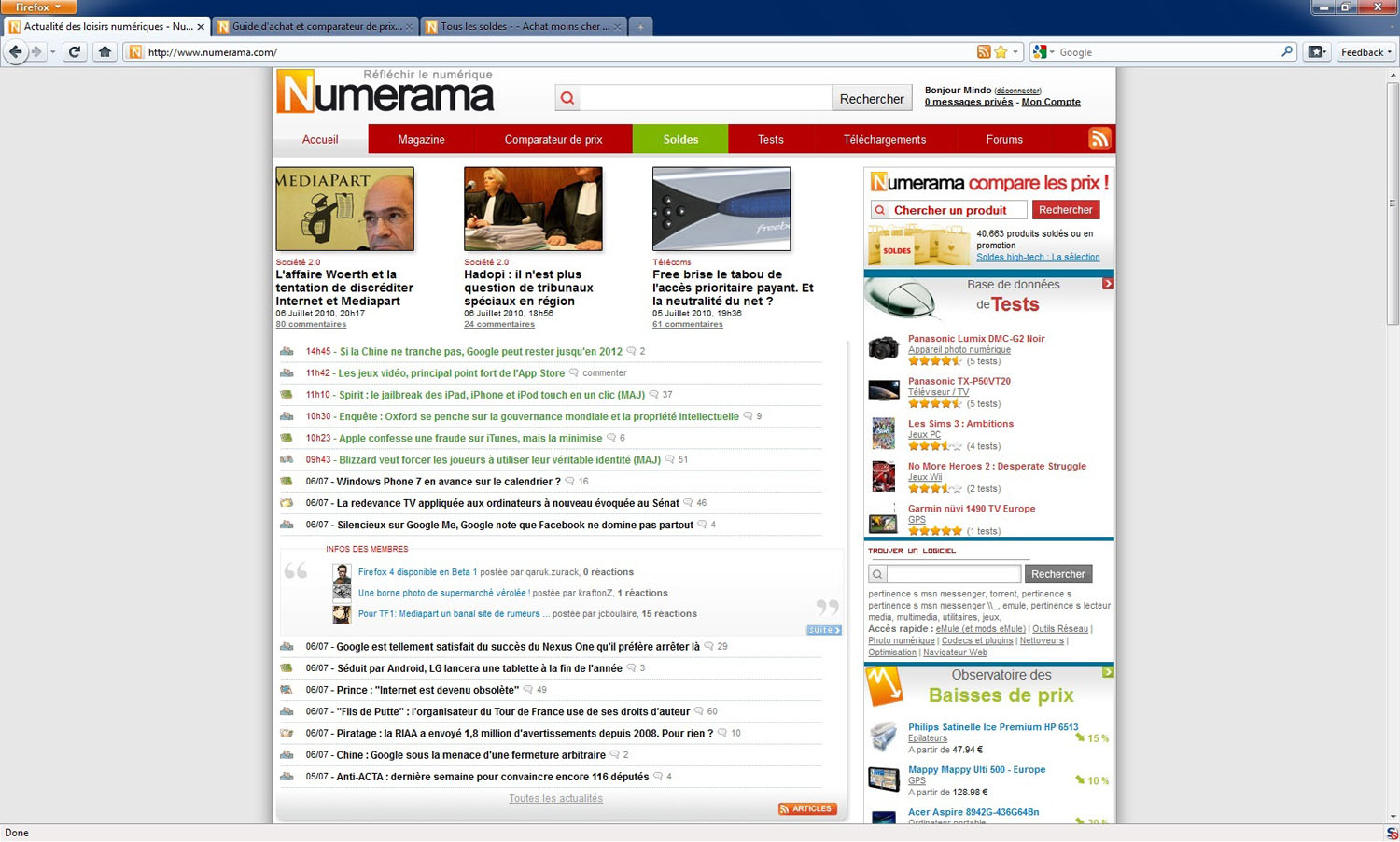The width and height of the screenshot is (1400, 842).
Task: Click the page vertical scrollbar thumb
Action: 1393,203
